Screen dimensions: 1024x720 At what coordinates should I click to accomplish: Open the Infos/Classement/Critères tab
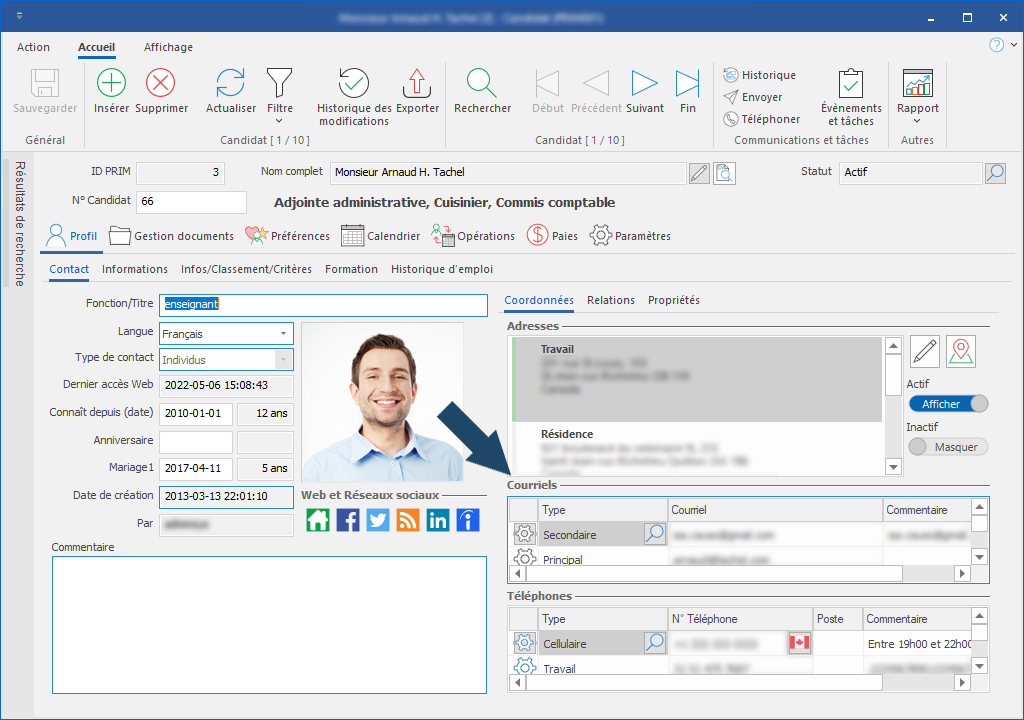click(x=246, y=269)
